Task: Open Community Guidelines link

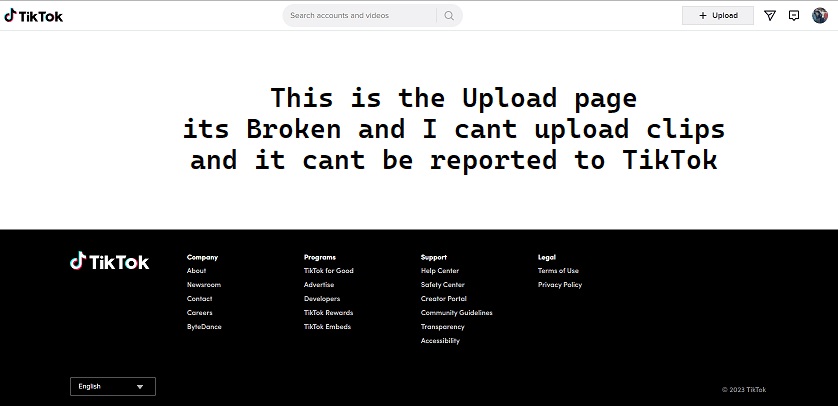Action: tap(456, 313)
